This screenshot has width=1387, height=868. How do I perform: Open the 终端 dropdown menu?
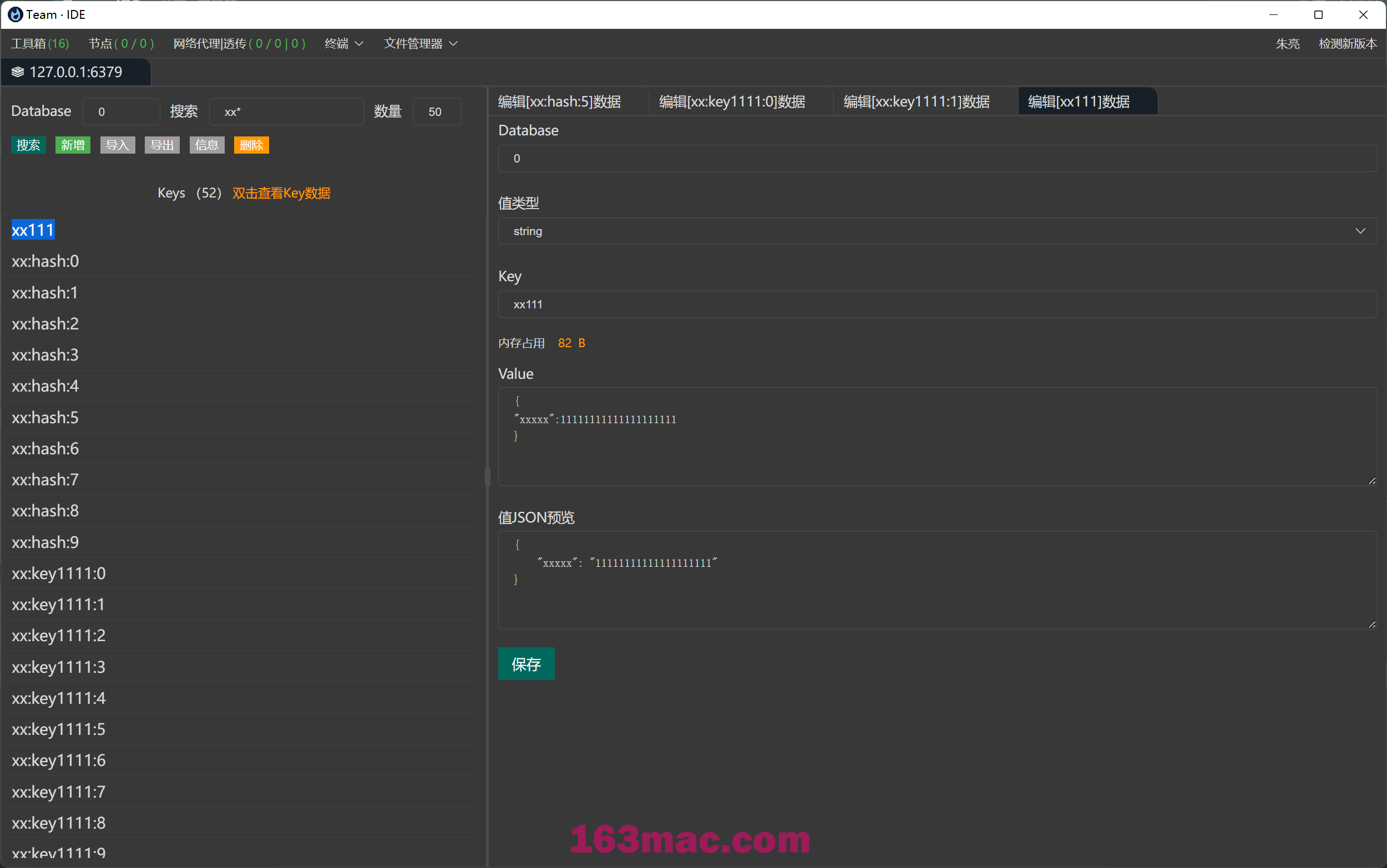[343, 43]
